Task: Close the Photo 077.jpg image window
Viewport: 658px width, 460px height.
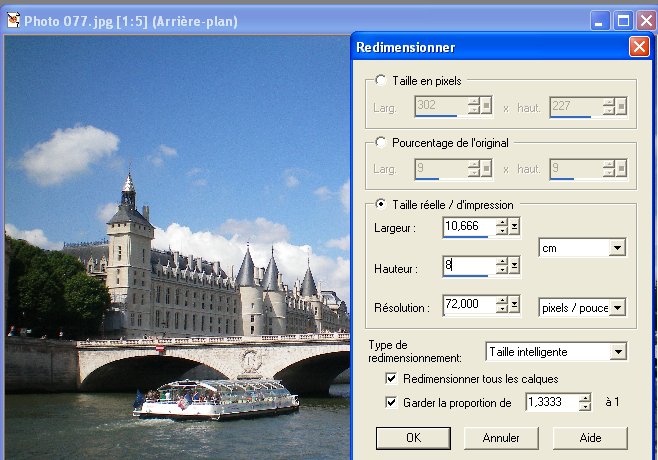Action: (x=647, y=21)
